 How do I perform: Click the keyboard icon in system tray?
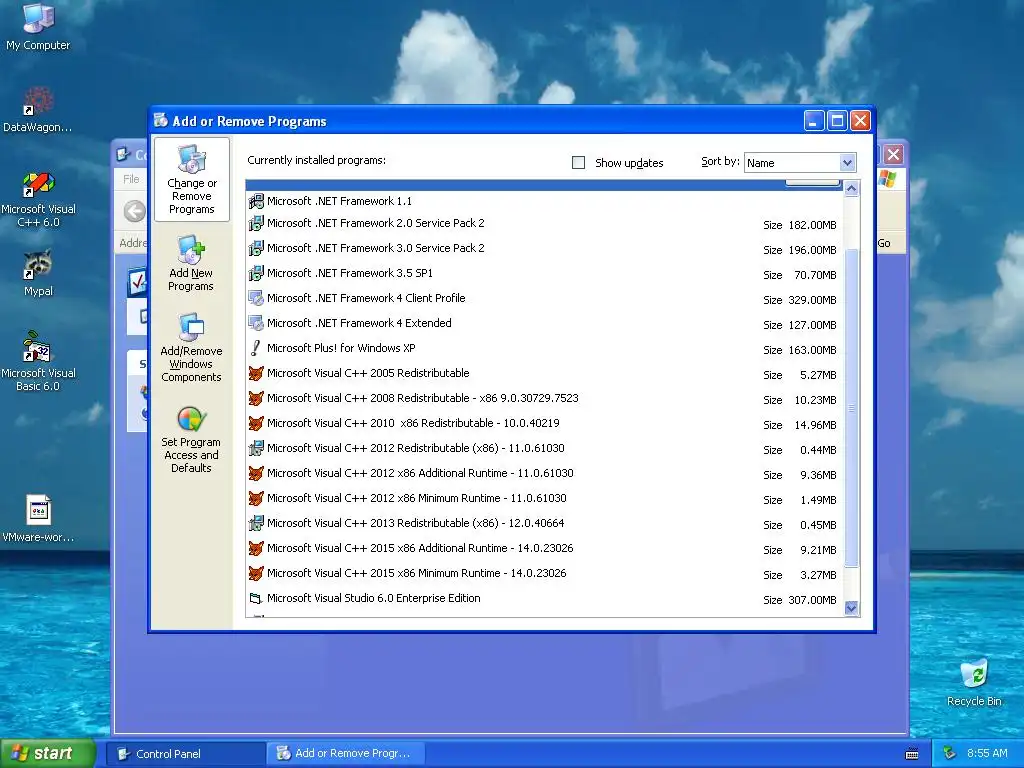pos(912,754)
